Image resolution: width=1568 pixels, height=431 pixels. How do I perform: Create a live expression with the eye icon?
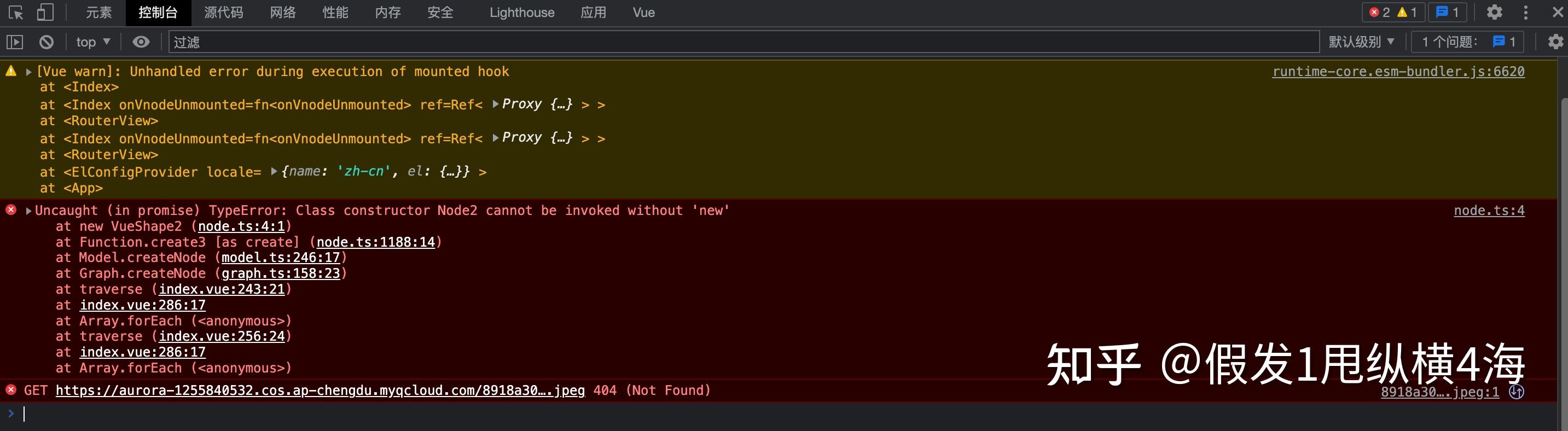coord(141,42)
